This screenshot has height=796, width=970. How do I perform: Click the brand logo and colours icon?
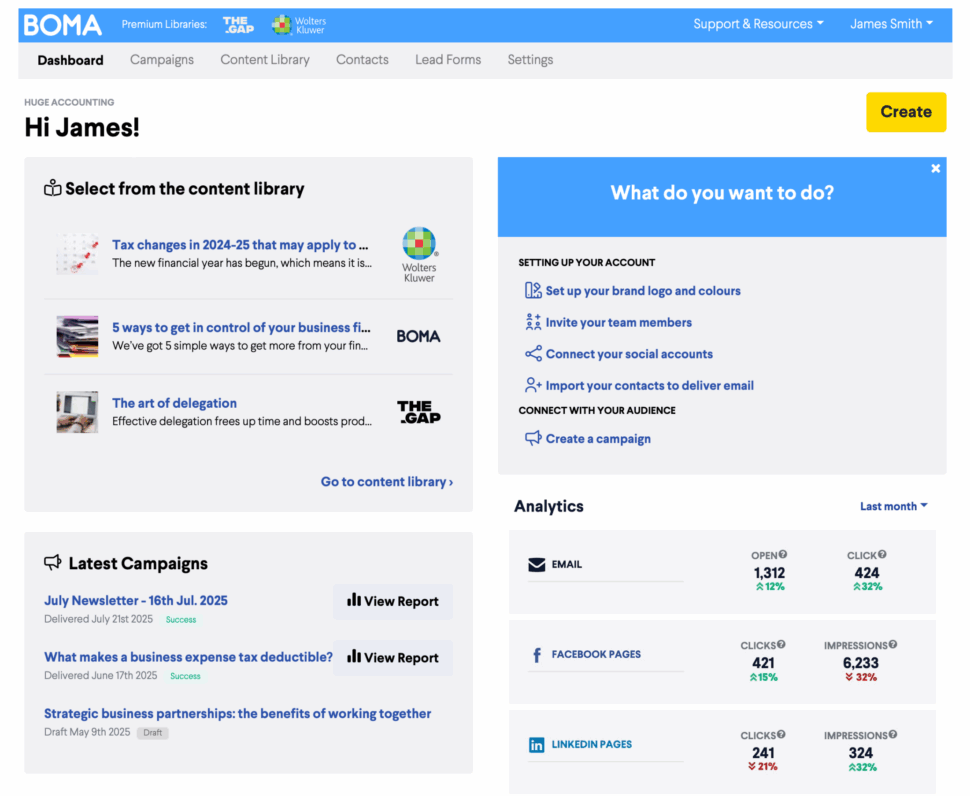click(x=533, y=291)
